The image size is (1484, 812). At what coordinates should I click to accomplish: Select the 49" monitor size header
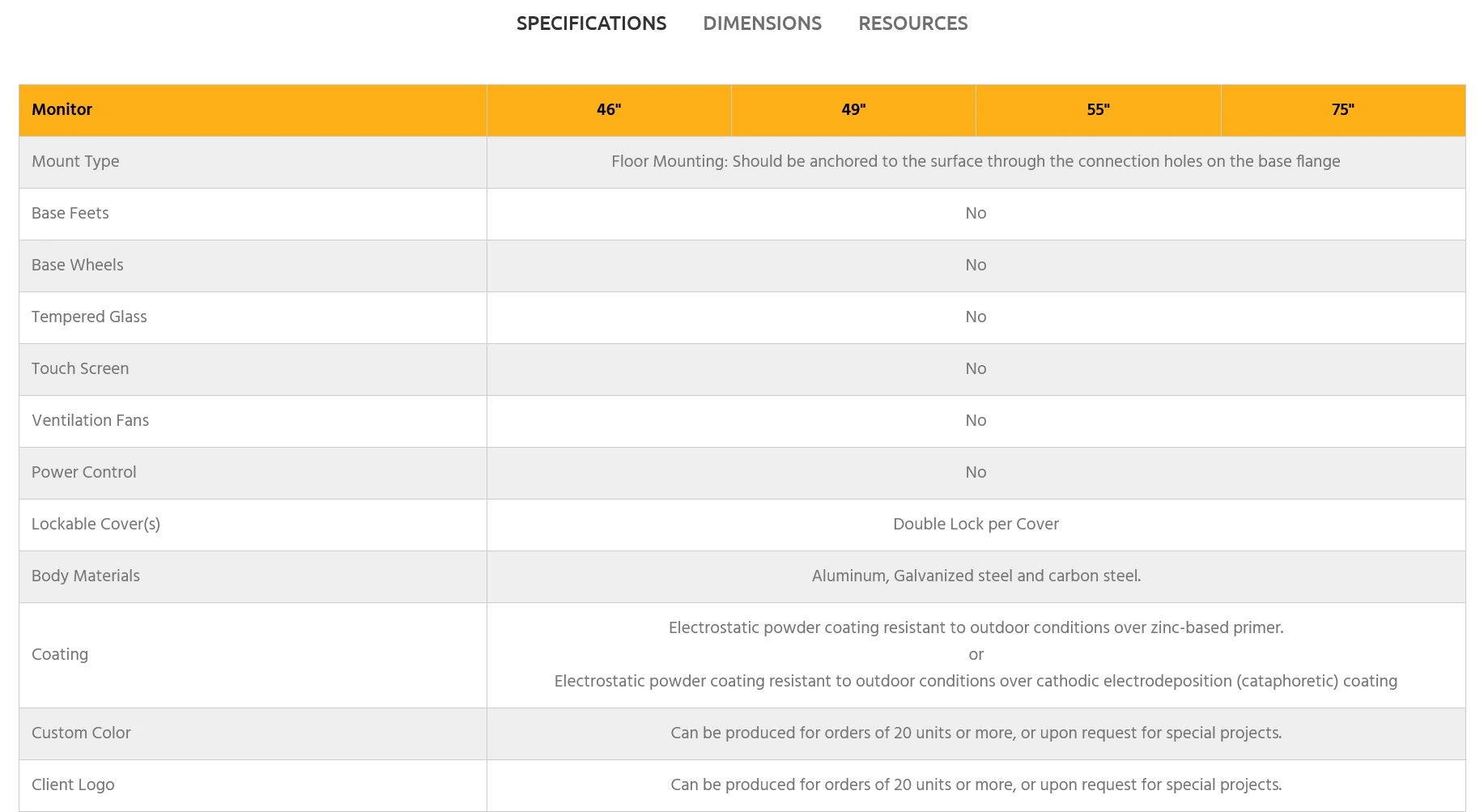(853, 109)
